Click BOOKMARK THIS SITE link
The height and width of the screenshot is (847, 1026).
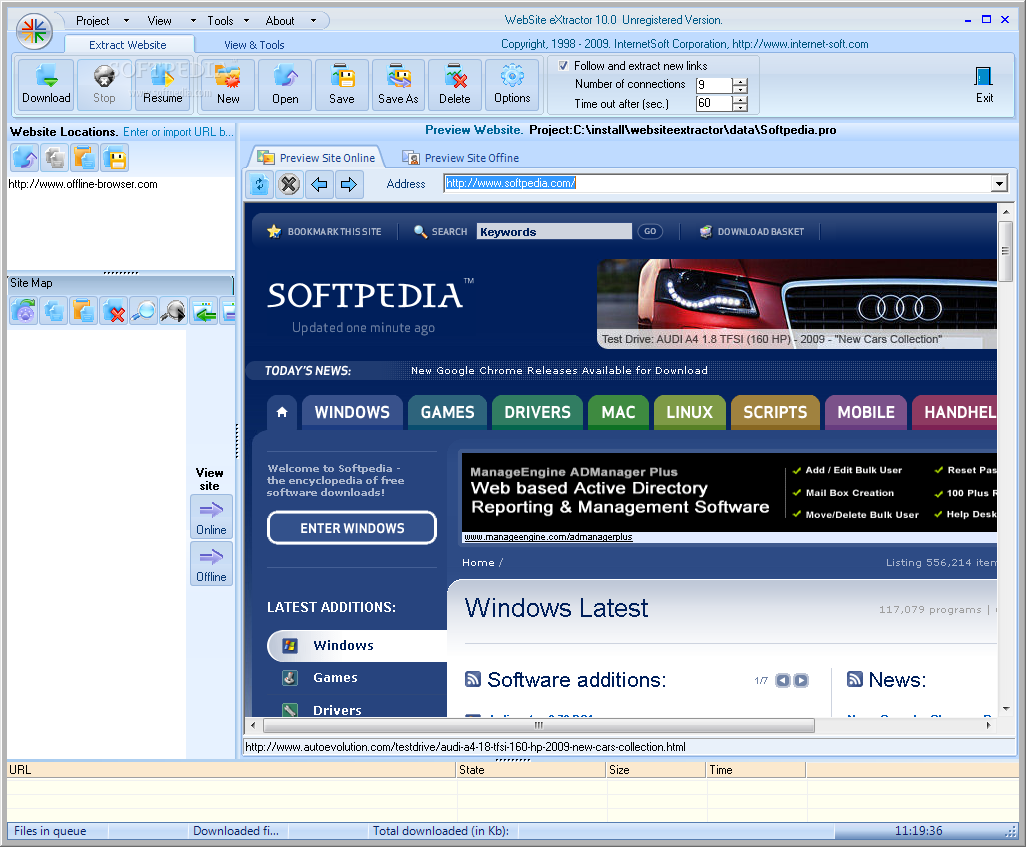point(325,232)
